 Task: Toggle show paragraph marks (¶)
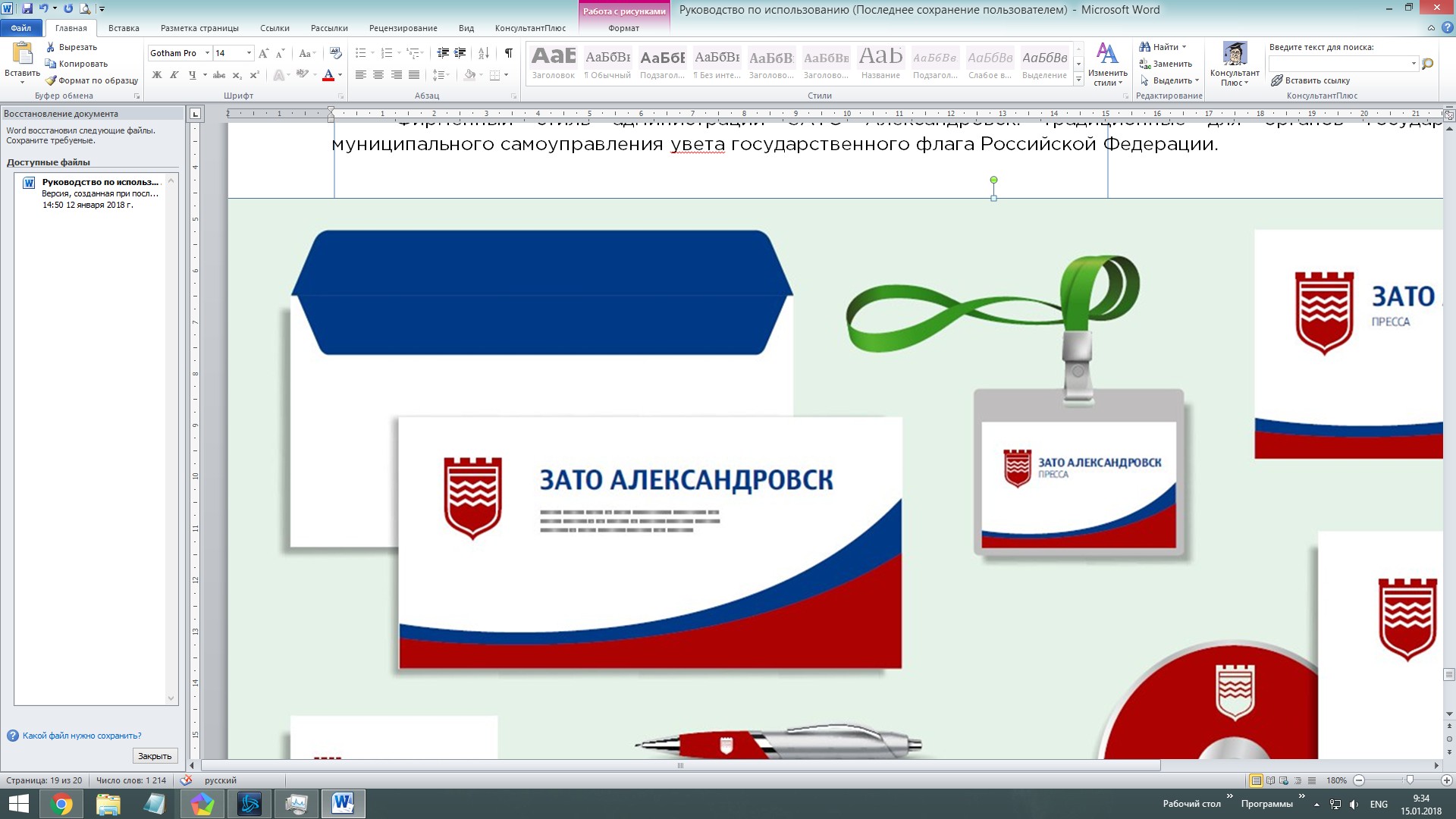click(x=509, y=53)
